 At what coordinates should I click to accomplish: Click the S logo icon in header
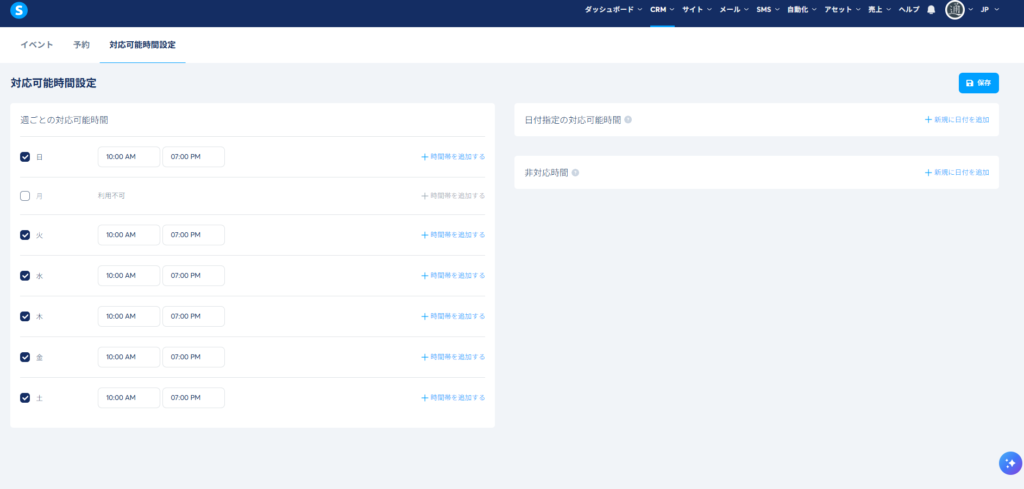pos(18,10)
